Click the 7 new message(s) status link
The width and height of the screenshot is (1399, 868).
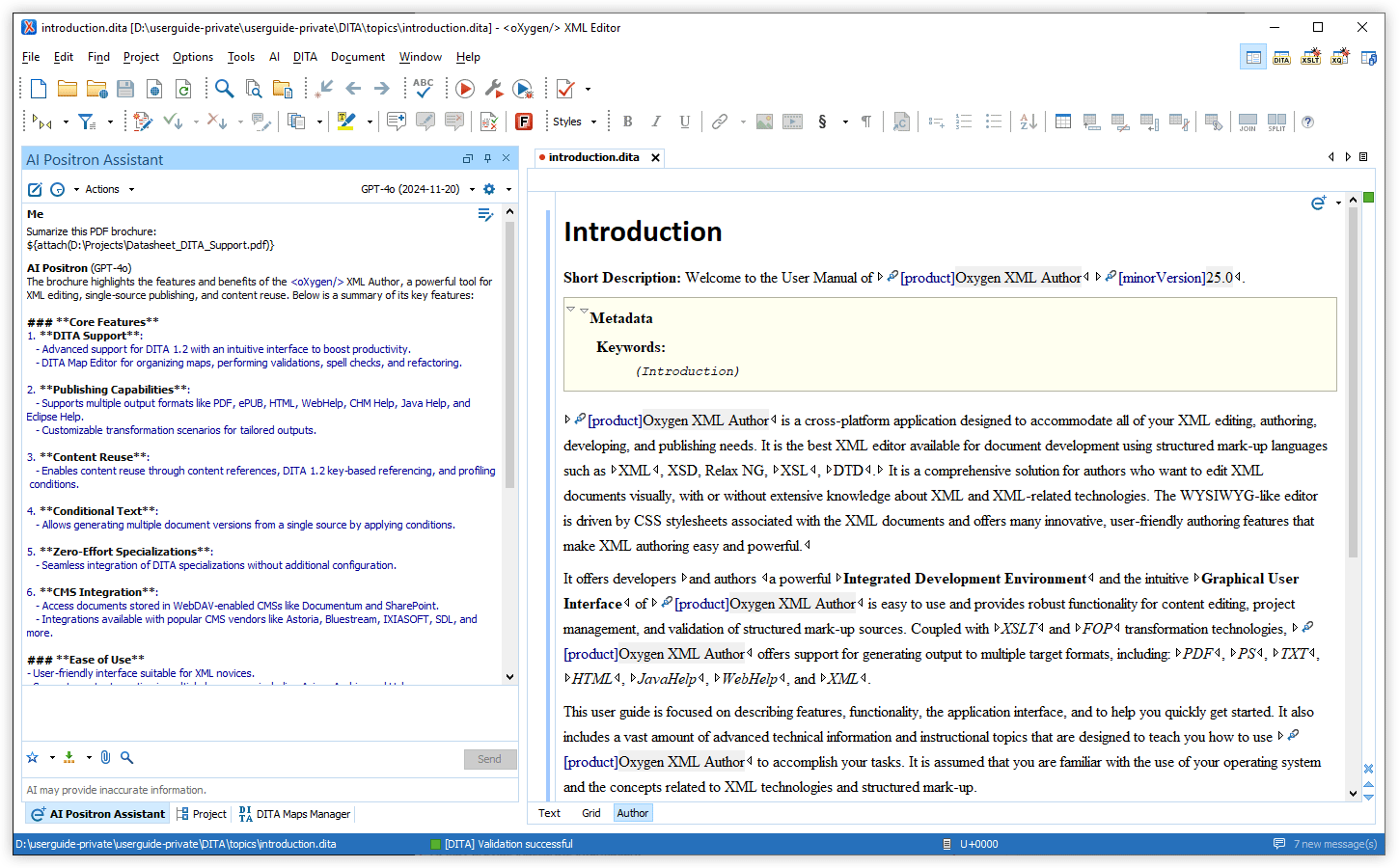[x=1325, y=844]
